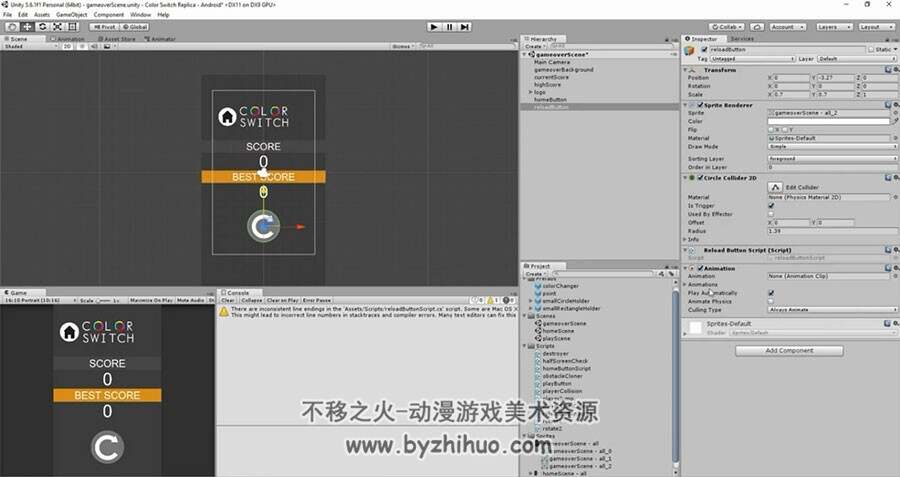The image size is (900, 477).
Task: Toggle Maximize On Play in Game view
Action: point(151,300)
